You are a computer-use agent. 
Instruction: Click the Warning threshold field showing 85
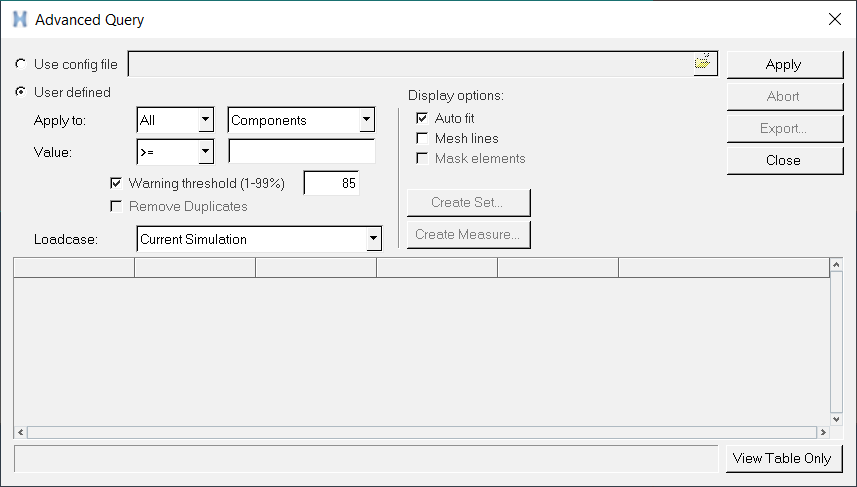332,183
